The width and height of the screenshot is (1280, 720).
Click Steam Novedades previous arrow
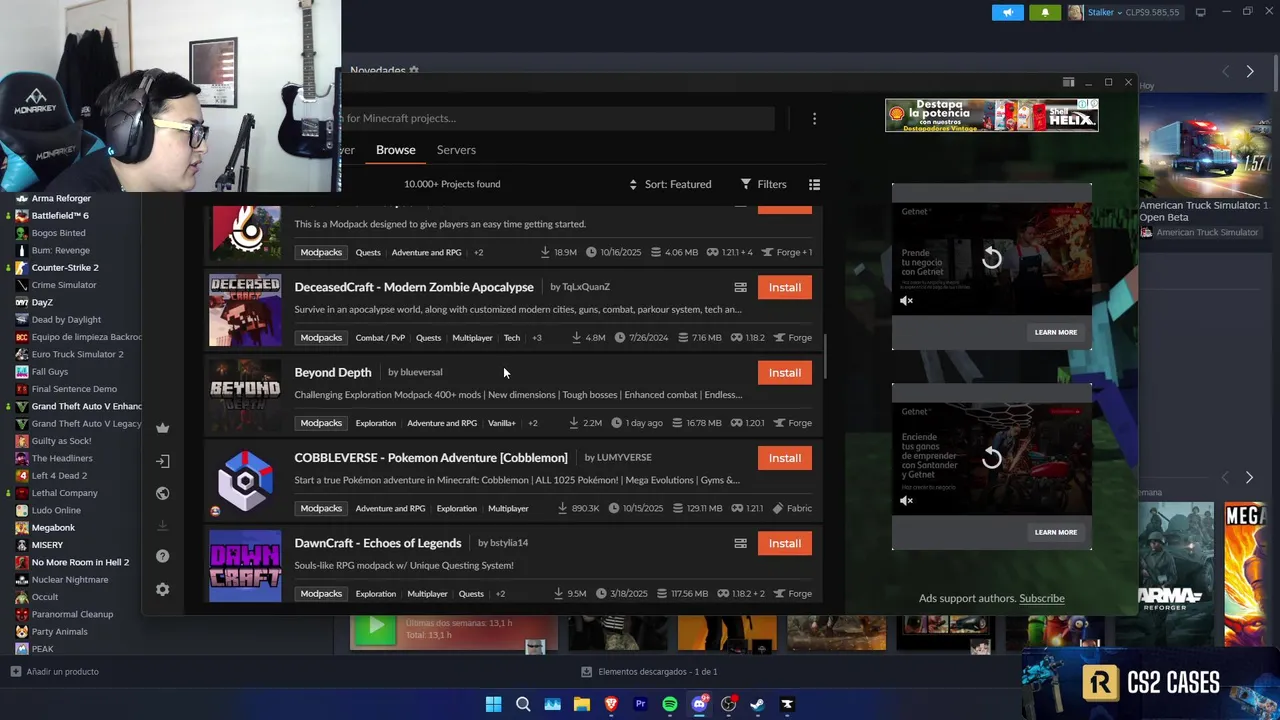click(x=1226, y=71)
